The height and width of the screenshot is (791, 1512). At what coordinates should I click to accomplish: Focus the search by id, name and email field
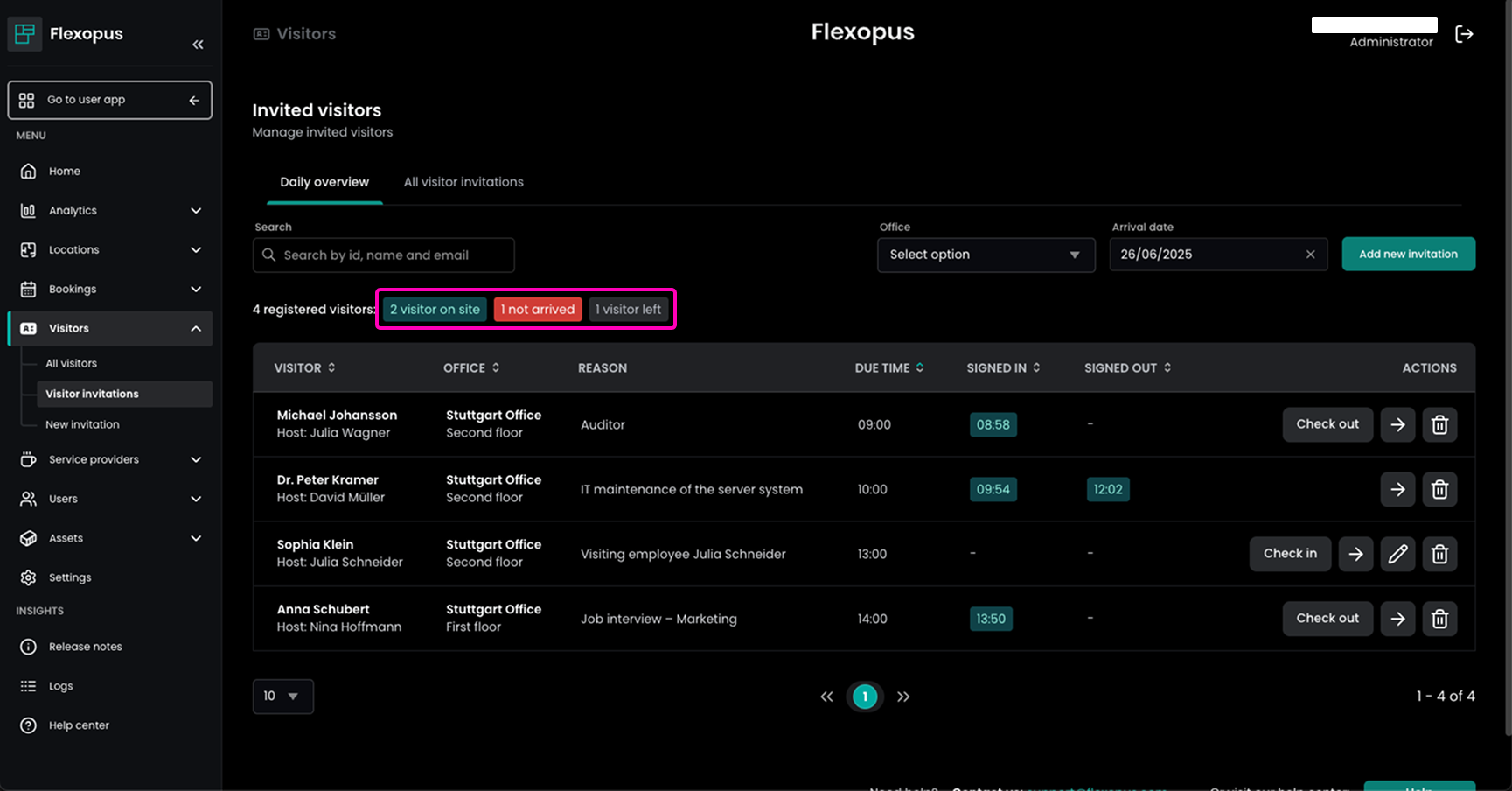click(x=385, y=255)
